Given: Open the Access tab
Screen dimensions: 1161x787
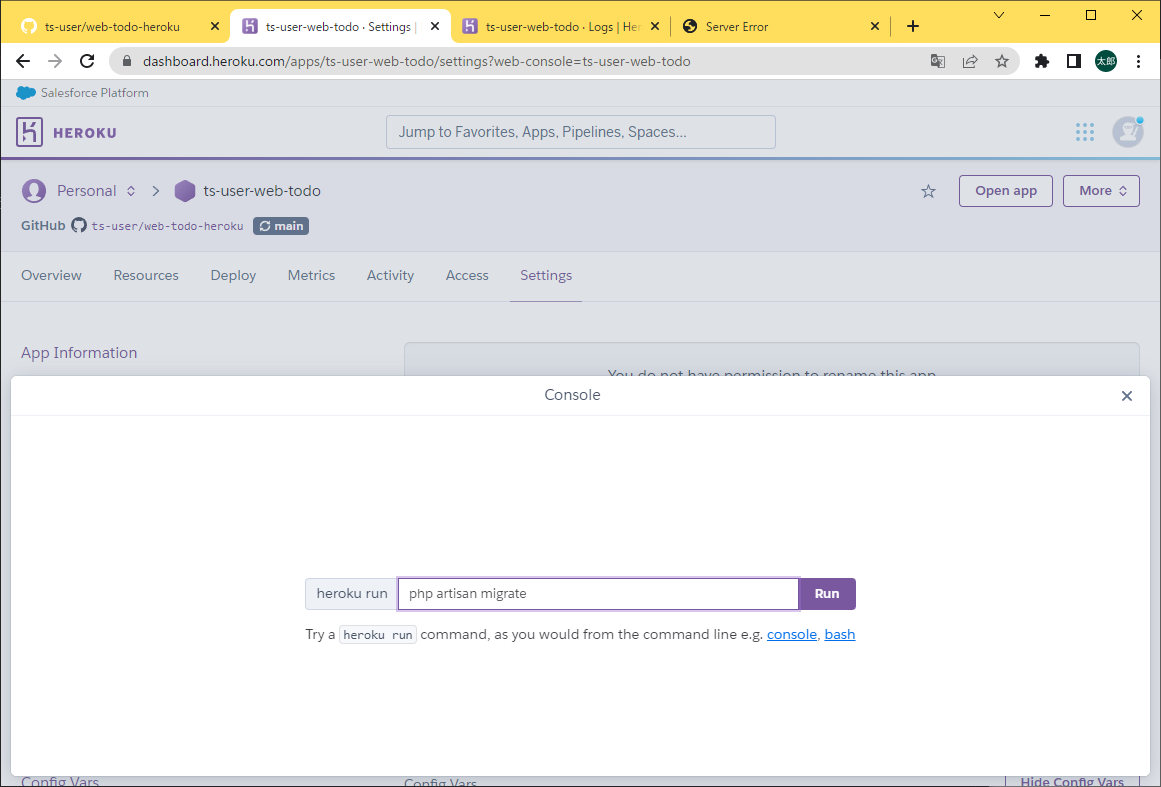Looking at the screenshot, I should tap(467, 275).
